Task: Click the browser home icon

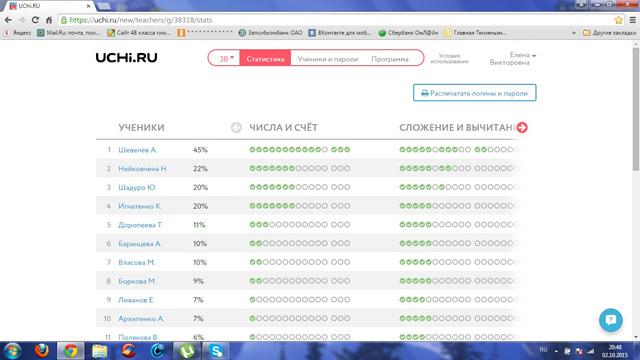Action: (49, 20)
